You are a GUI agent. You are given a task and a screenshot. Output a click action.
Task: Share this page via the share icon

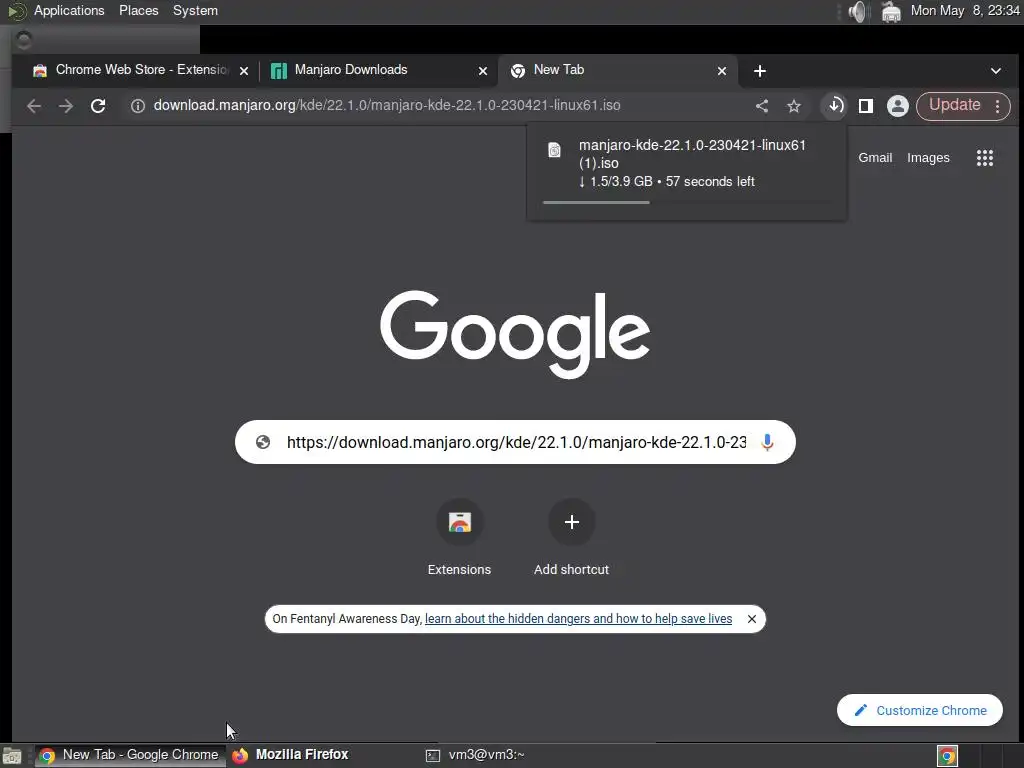pos(761,106)
